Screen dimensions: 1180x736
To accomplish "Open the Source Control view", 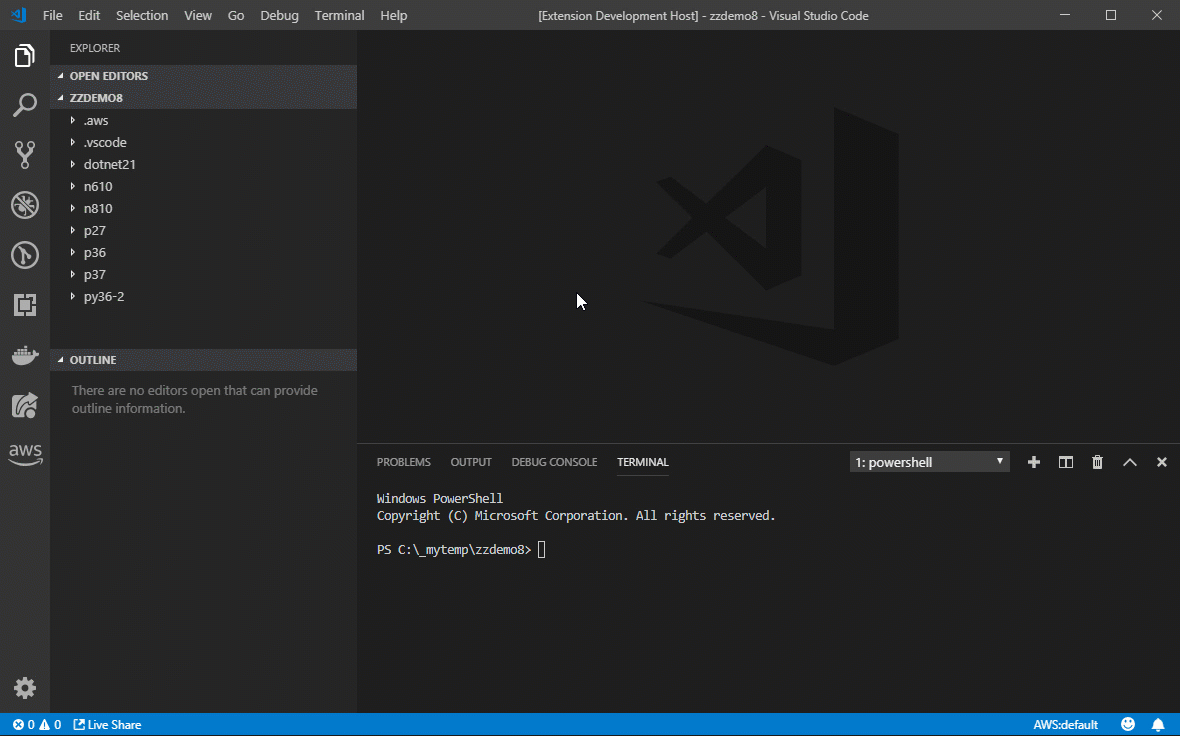I will coord(25,155).
